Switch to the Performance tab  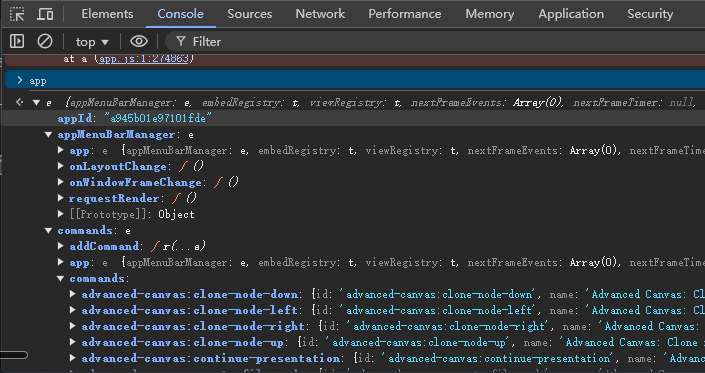[x=405, y=14]
